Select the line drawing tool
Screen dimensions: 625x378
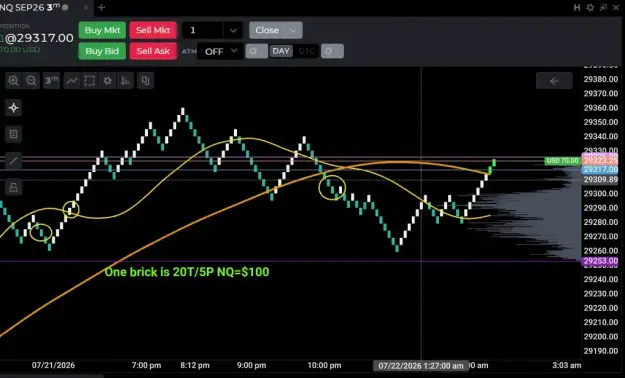[x=14, y=161]
